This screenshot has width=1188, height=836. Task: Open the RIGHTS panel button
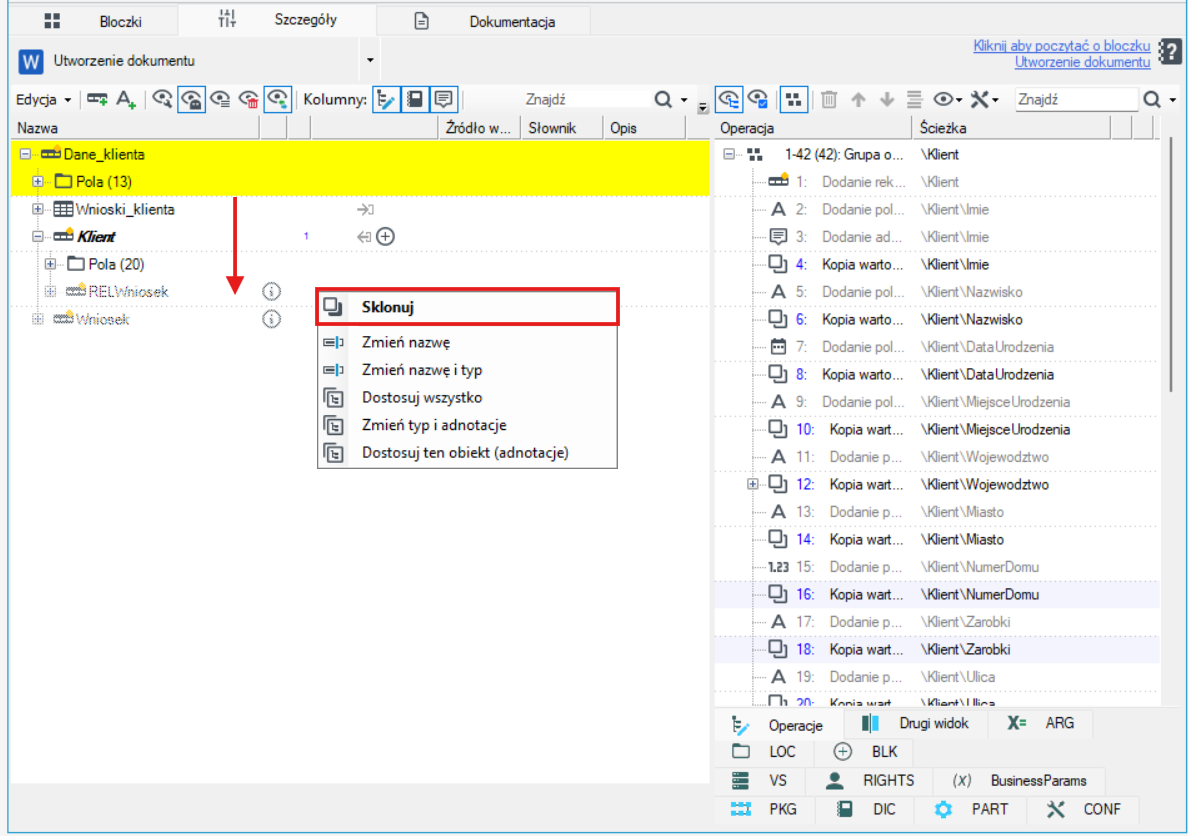click(x=870, y=781)
